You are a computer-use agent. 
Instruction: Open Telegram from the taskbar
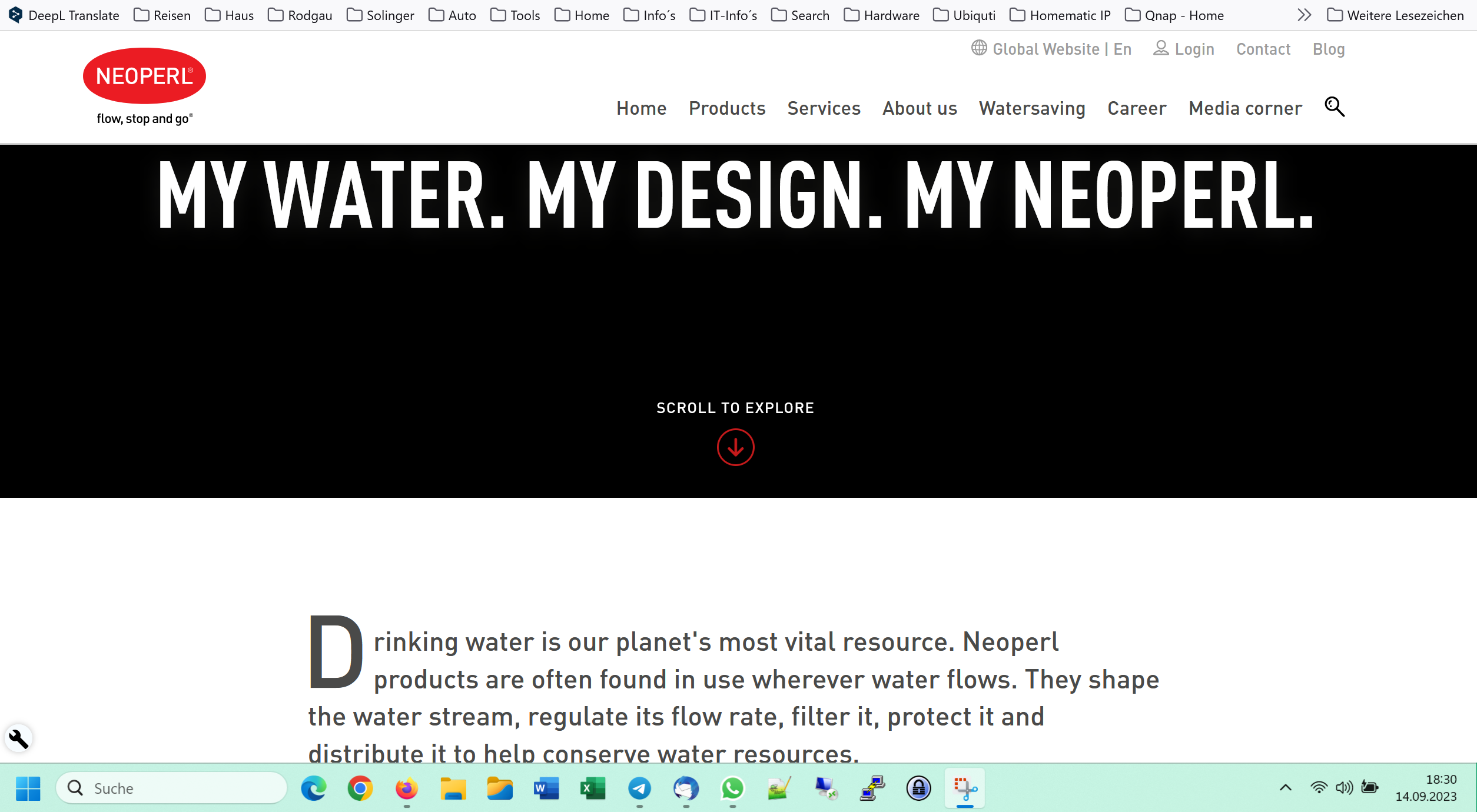pos(639,788)
